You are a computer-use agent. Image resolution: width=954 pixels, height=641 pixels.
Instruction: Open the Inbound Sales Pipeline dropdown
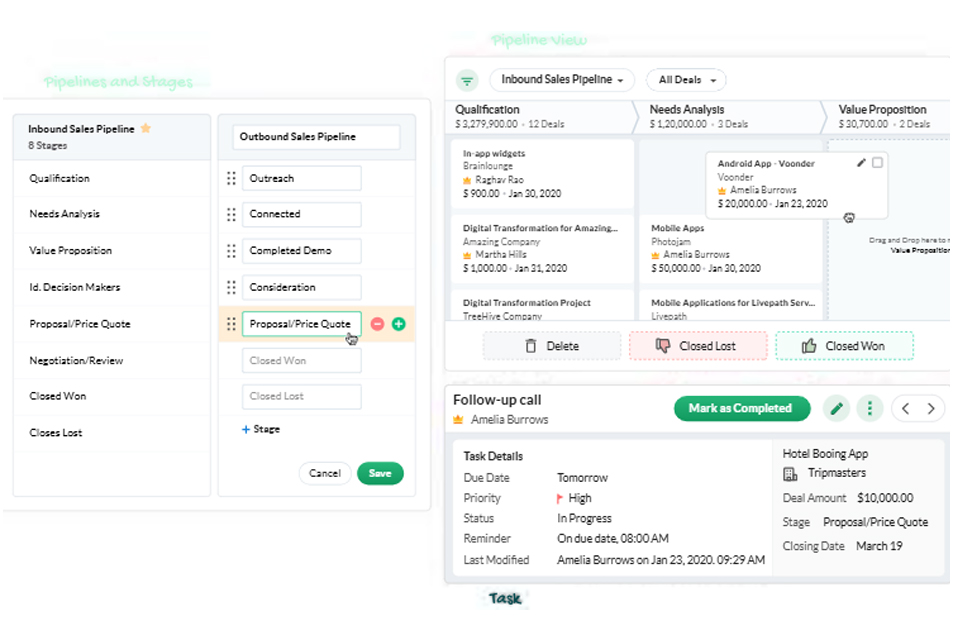(x=562, y=80)
